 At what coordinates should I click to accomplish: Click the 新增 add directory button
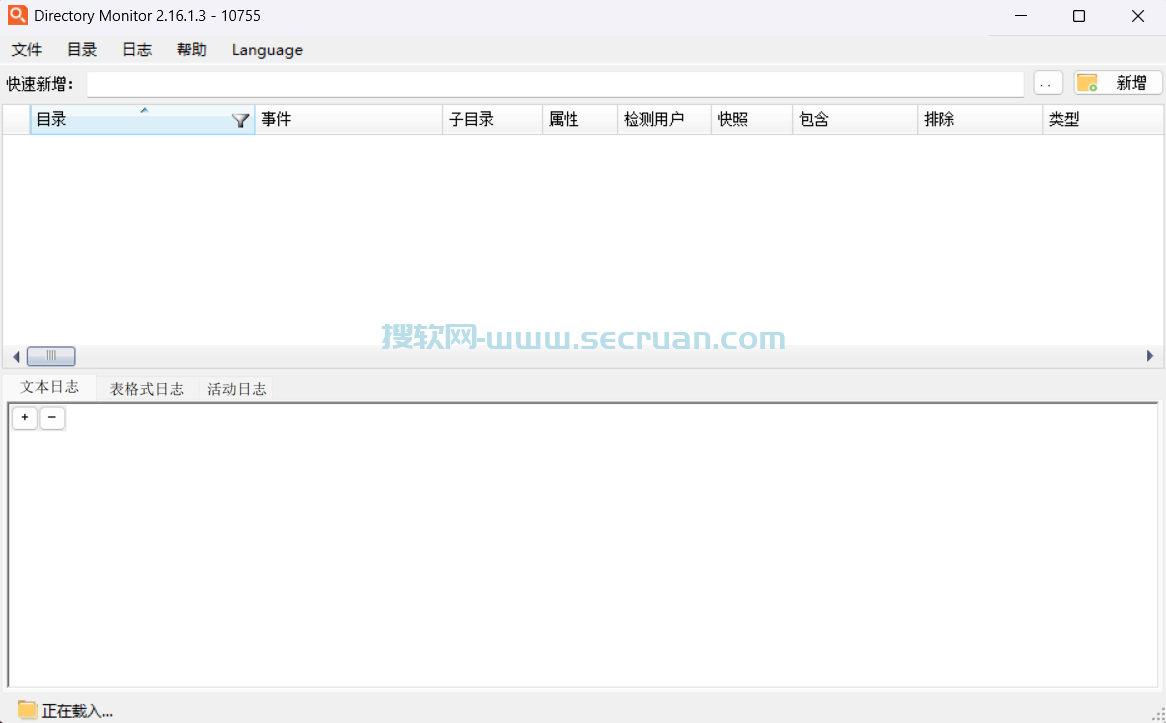coord(1118,83)
